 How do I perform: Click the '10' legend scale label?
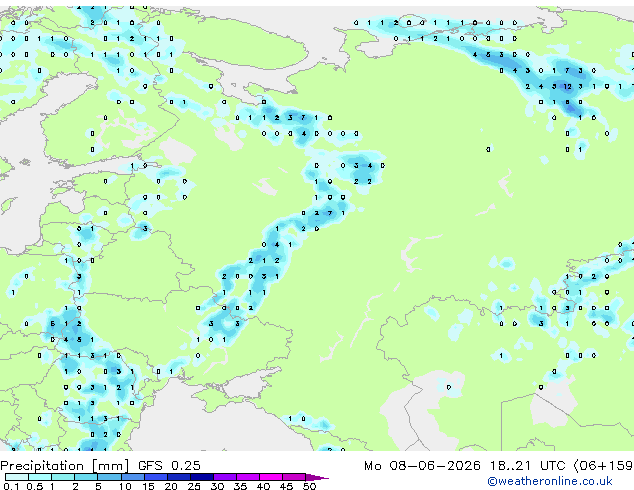click(125, 486)
